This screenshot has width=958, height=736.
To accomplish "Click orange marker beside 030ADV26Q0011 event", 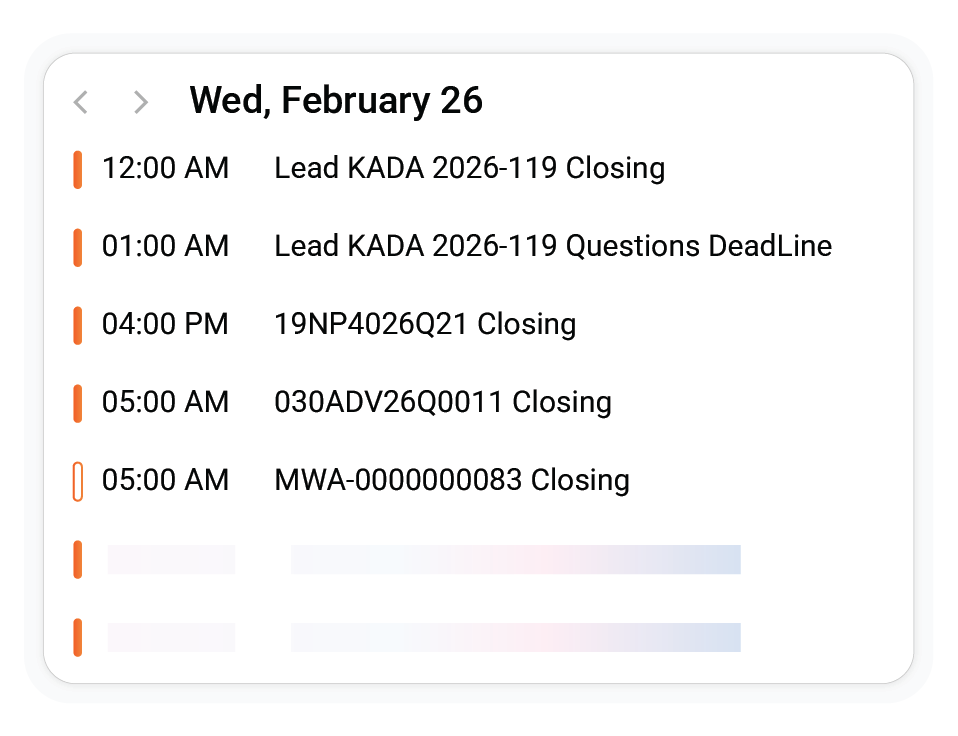I will [x=78, y=403].
